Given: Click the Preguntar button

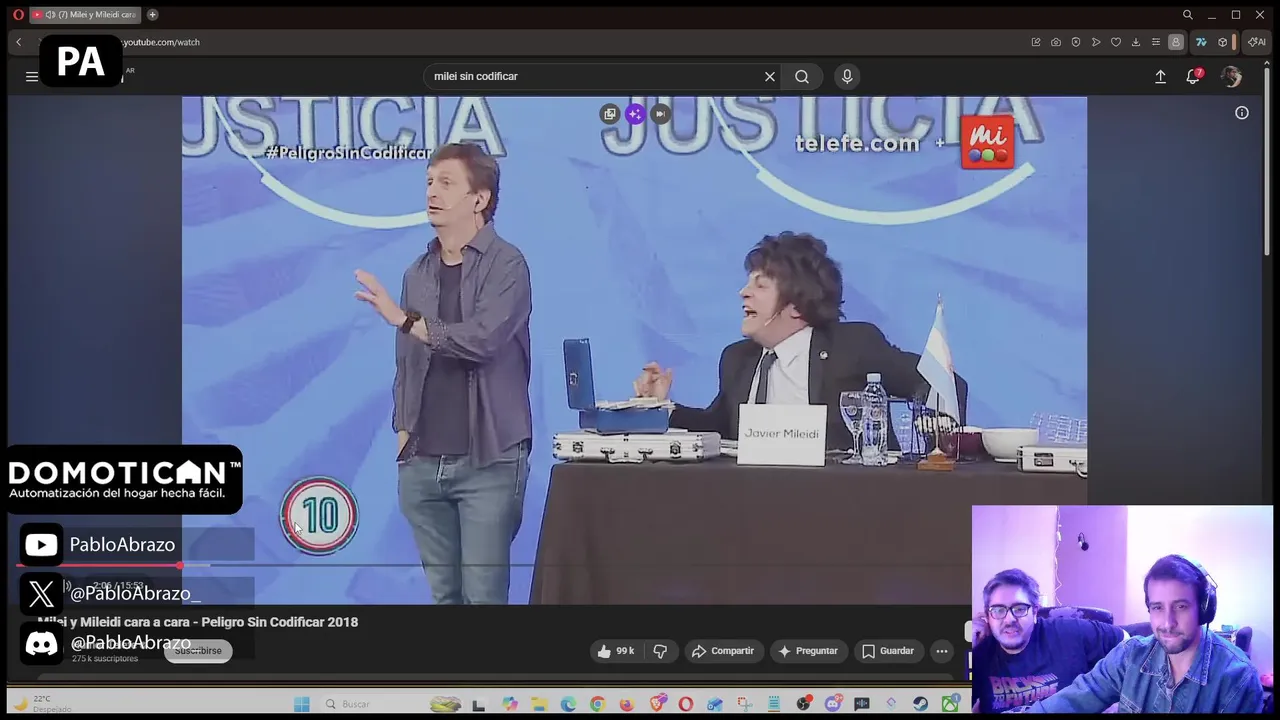Looking at the screenshot, I should [x=808, y=651].
